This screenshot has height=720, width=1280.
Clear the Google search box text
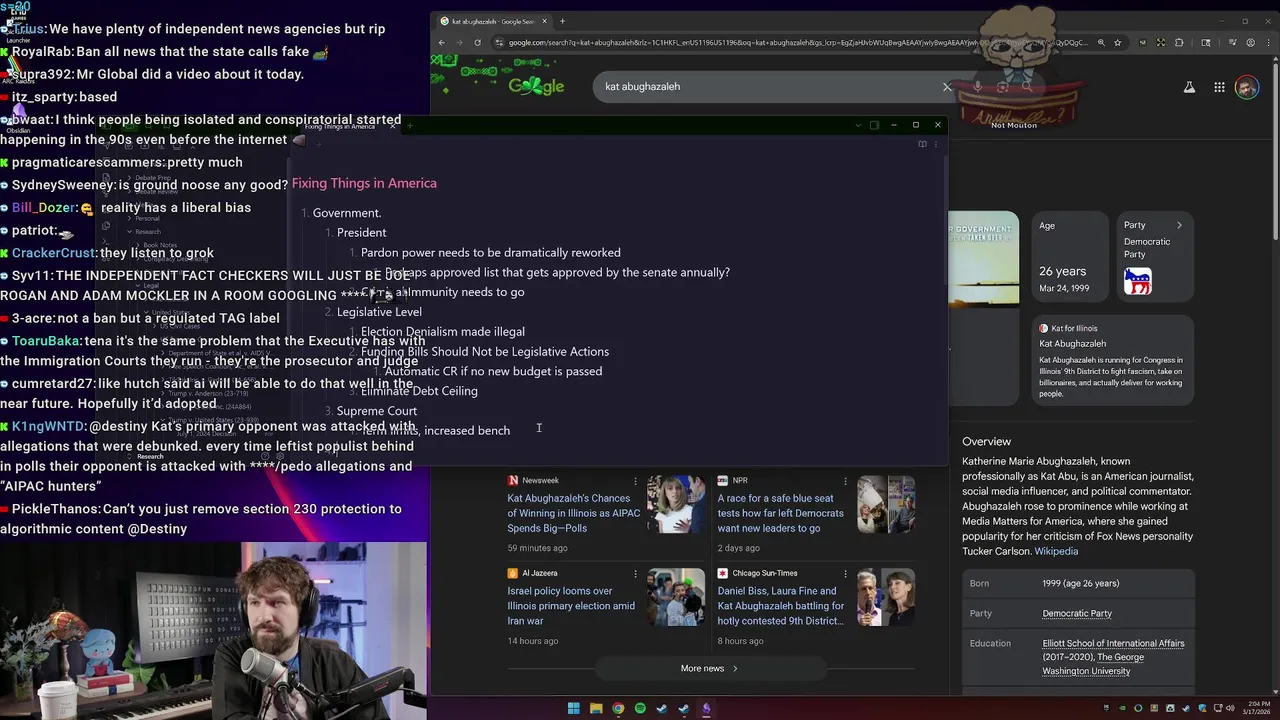[947, 87]
